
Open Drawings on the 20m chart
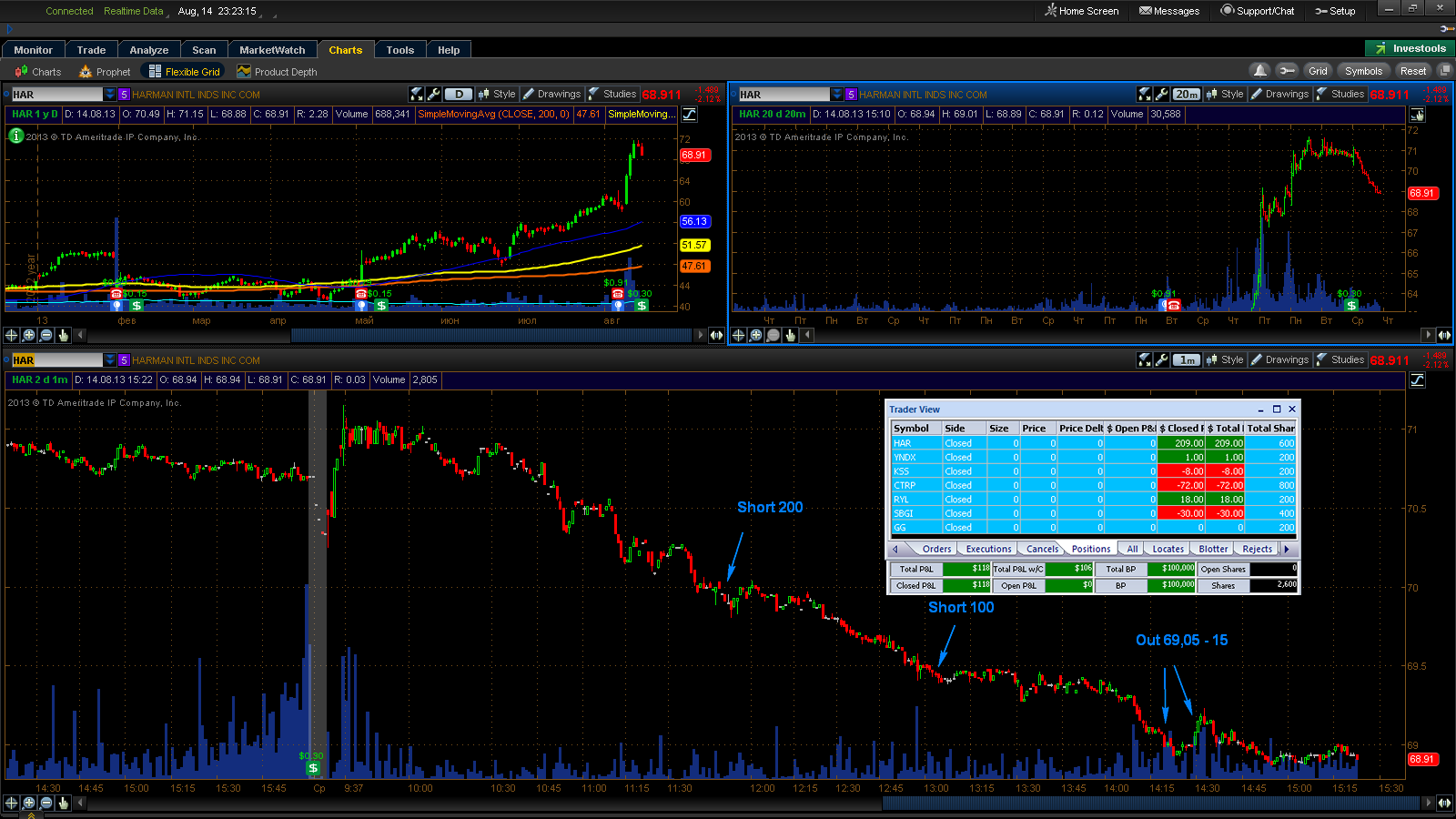[x=1280, y=94]
